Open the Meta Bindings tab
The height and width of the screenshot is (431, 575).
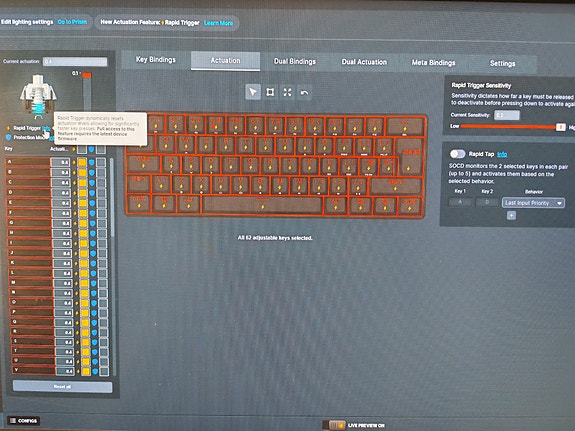coord(433,63)
